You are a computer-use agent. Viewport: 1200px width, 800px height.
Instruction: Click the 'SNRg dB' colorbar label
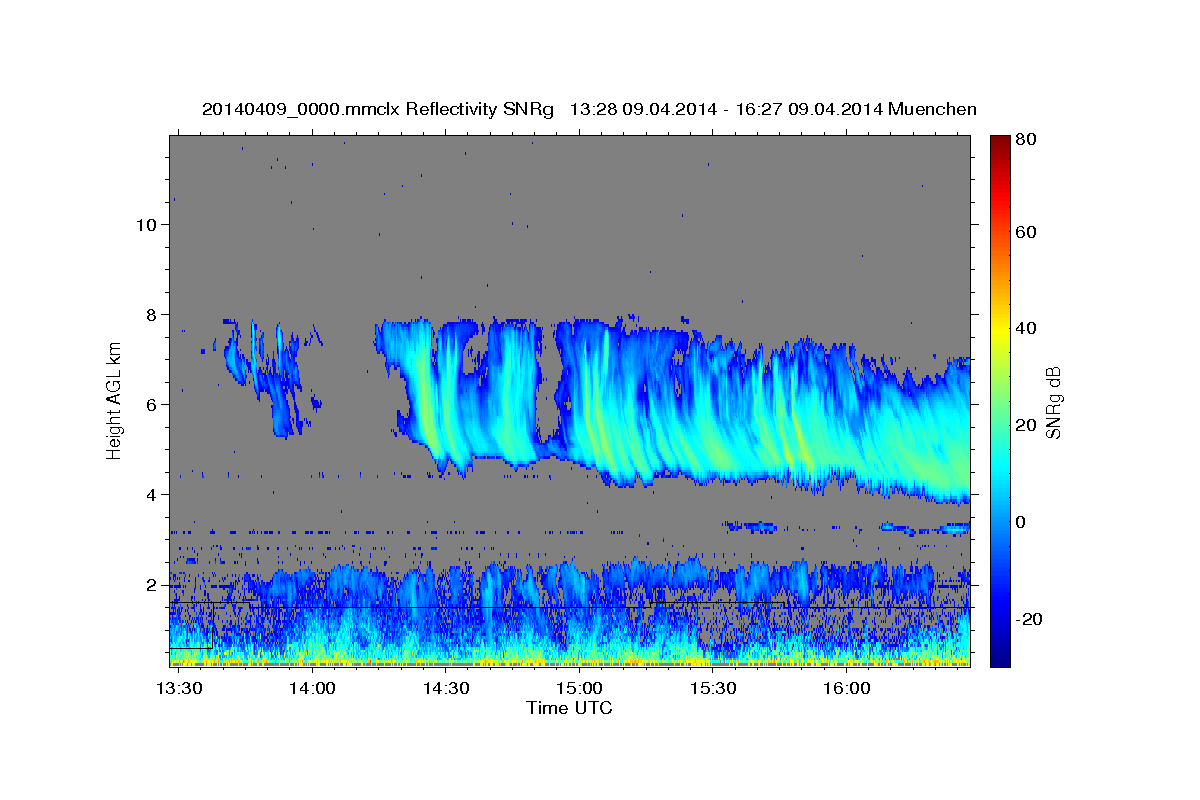pos(1053,403)
